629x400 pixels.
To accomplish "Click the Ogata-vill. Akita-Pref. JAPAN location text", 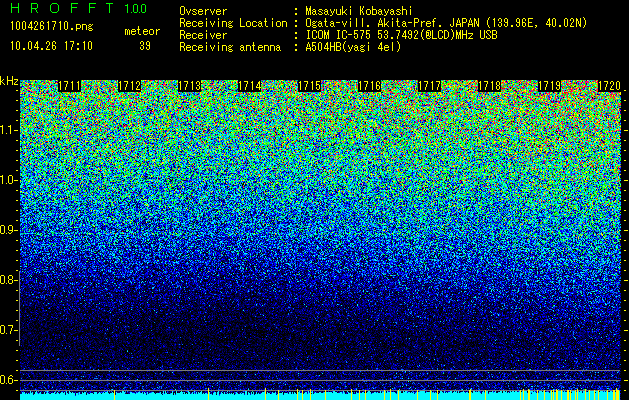I will tap(446, 24).
